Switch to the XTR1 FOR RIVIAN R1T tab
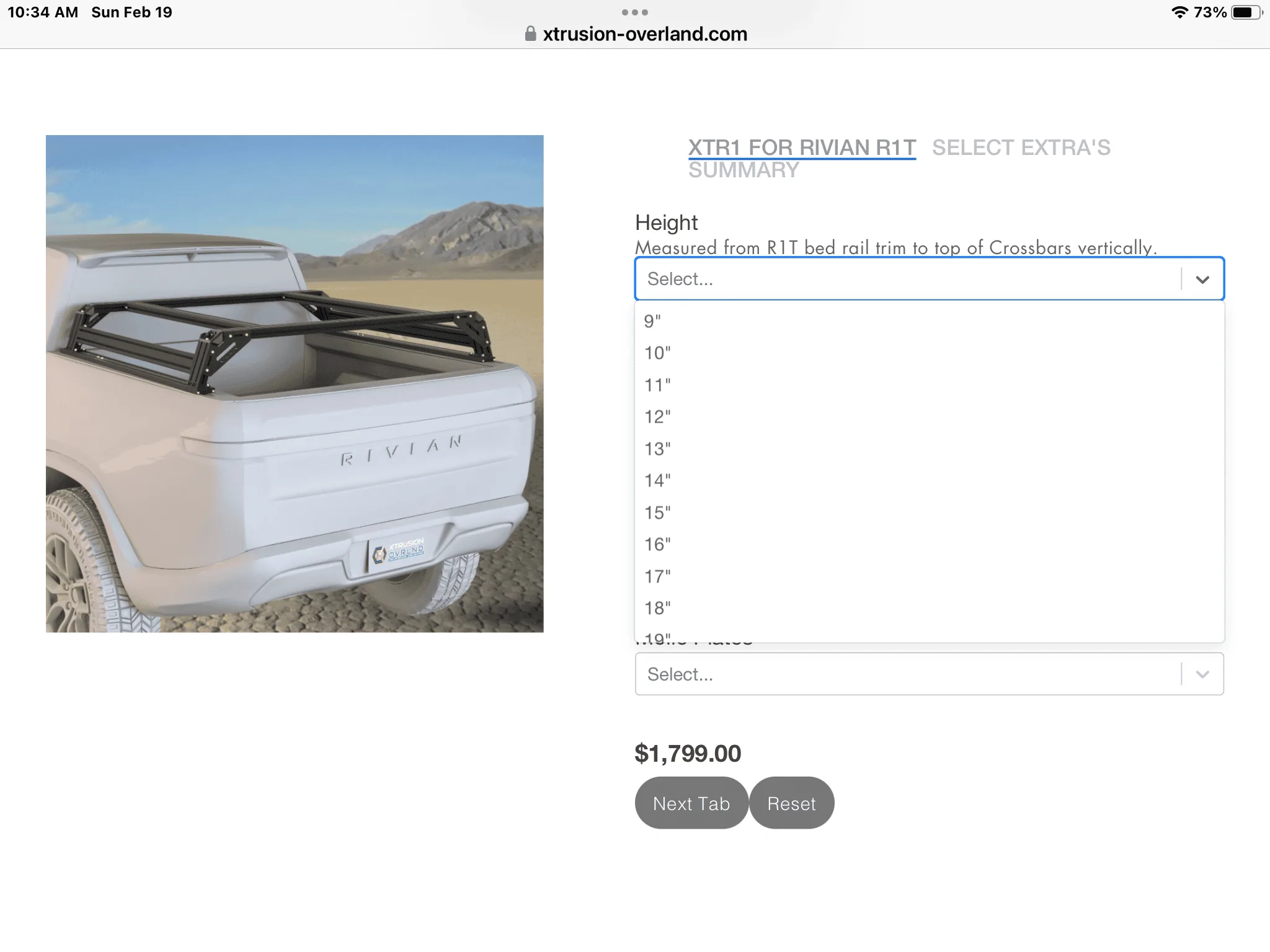The image size is (1270, 952). click(x=802, y=148)
